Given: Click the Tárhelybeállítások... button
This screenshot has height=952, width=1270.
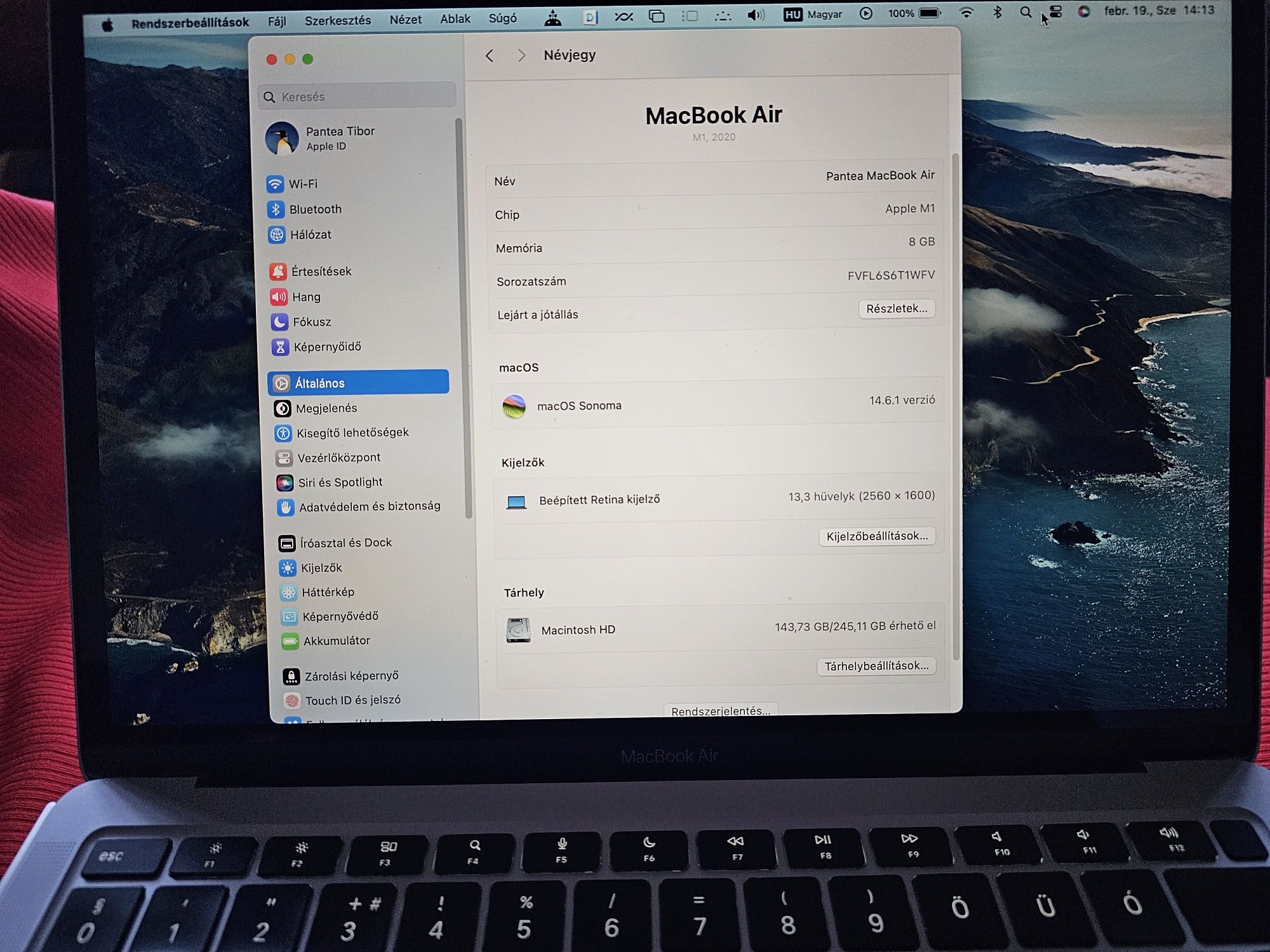Looking at the screenshot, I should point(876,666).
